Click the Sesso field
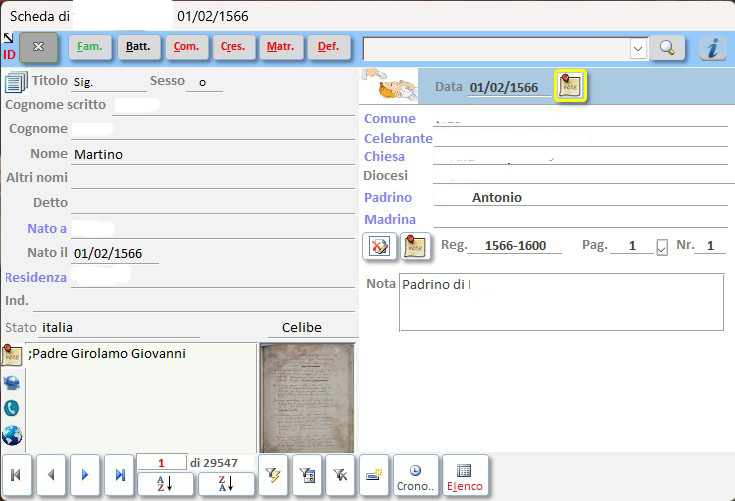 point(204,82)
